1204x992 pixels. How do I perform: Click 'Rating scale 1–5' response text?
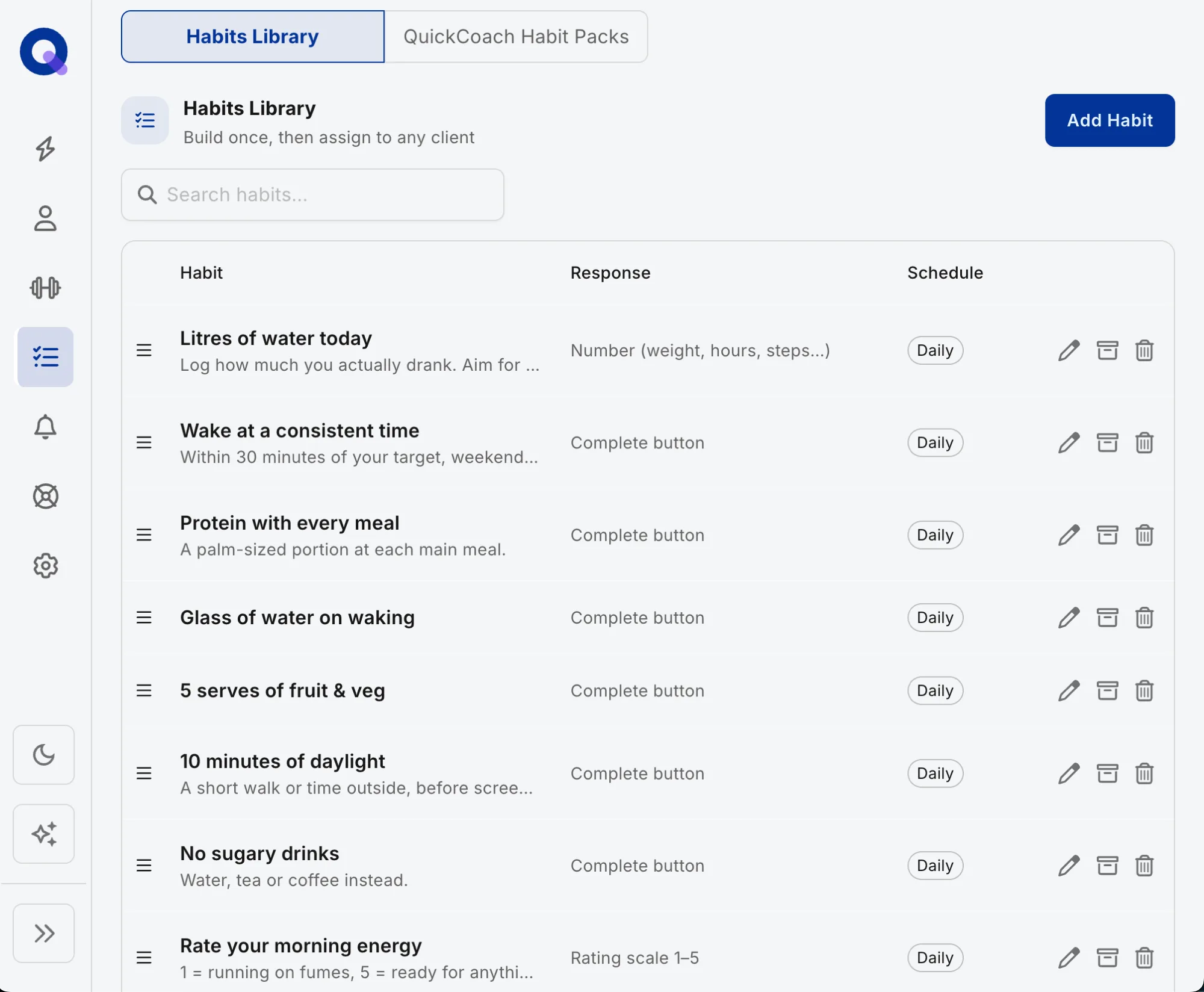pos(635,958)
